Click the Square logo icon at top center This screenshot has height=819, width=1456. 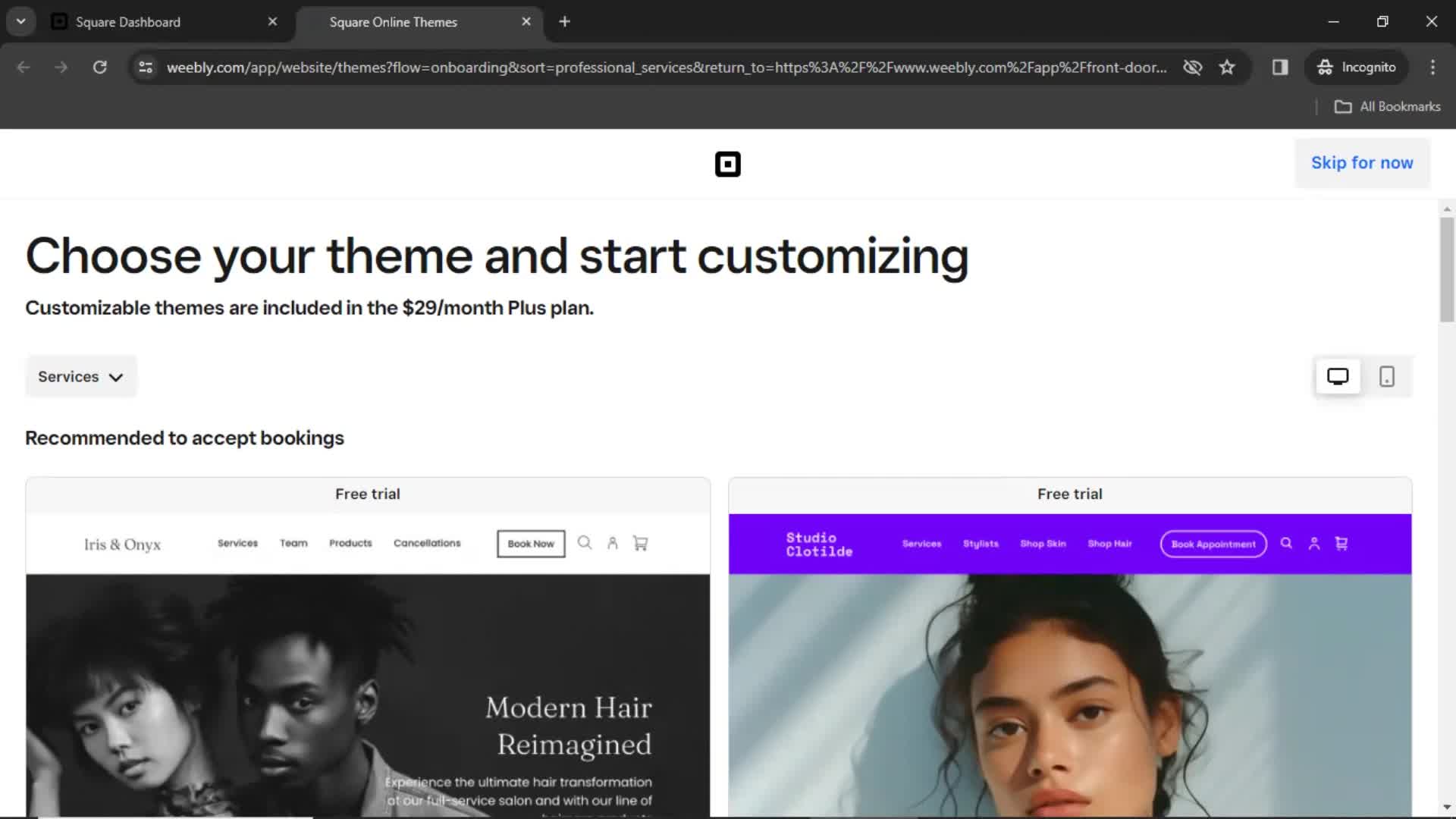point(728,163)
